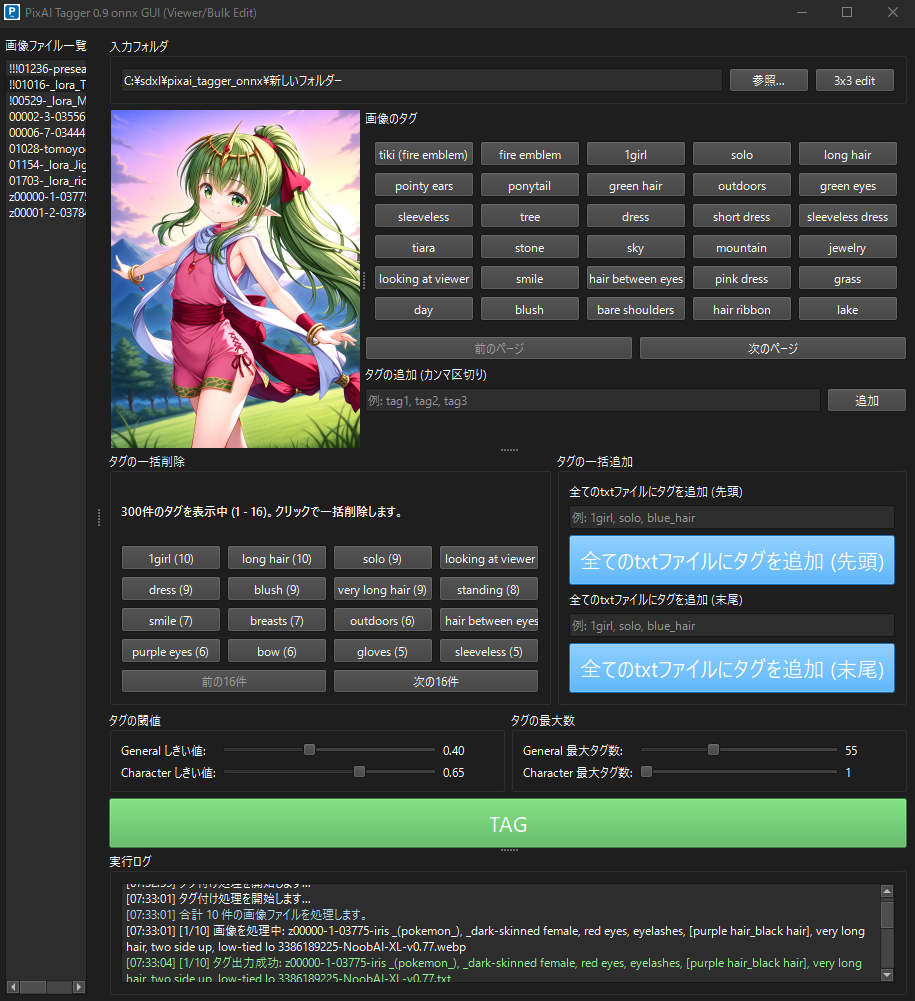Bulk delete the standing (8) tag
The height and width of the screenshot is (1001, 915).
tap(488, 590)
